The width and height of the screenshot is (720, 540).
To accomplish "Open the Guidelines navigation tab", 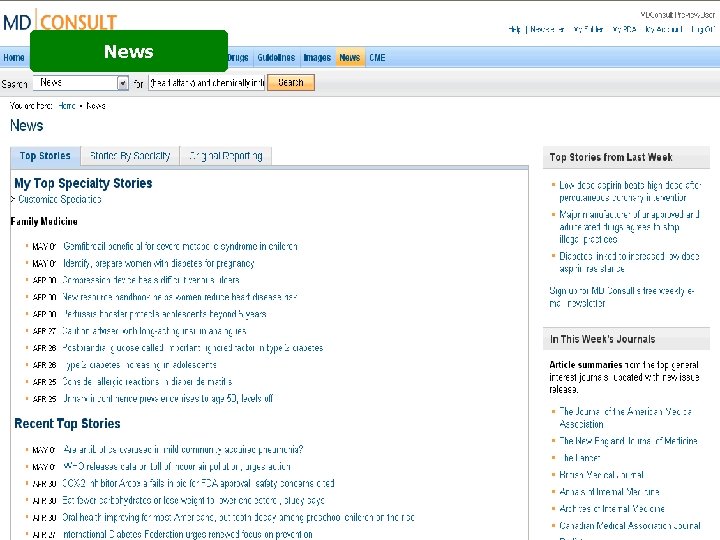I will (276, 57).
